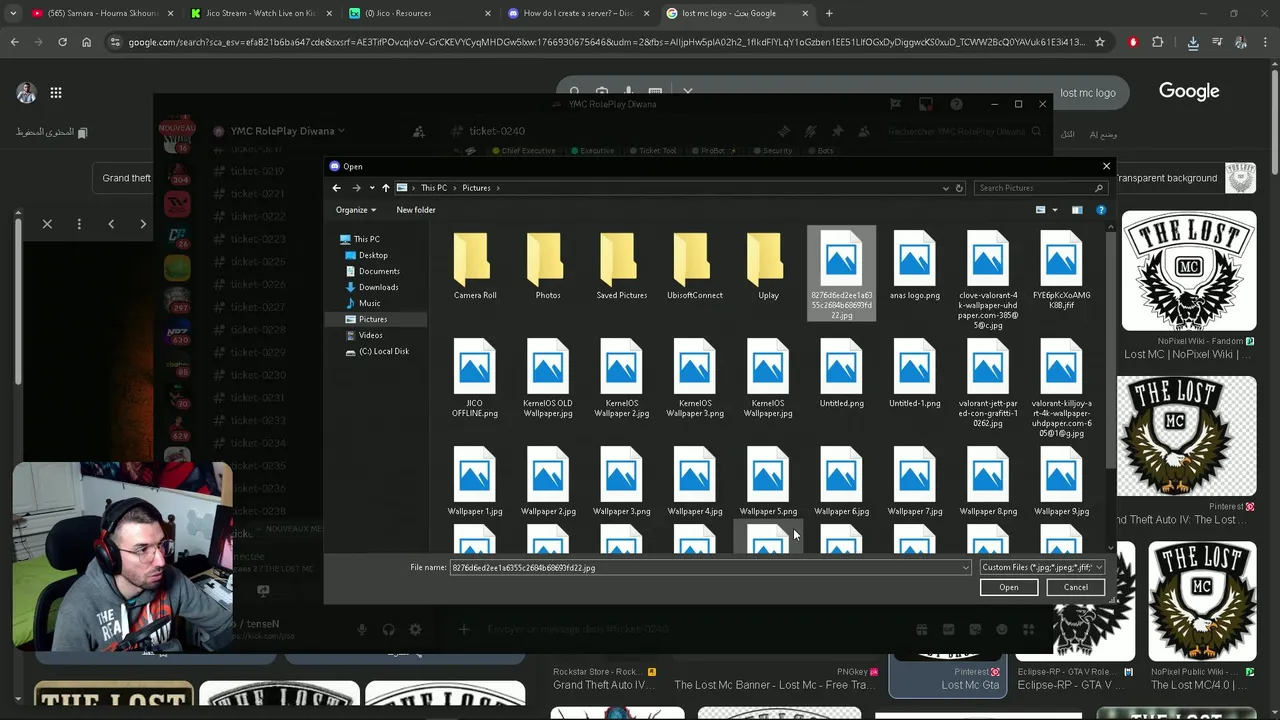
Task: Open the Saved Pictures folder
Action: pos(621,266)
